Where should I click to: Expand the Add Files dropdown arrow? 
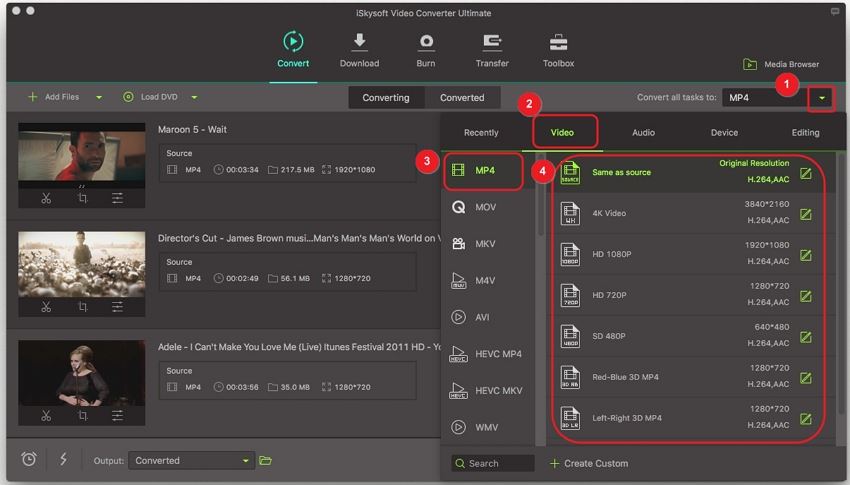[99, 98]
